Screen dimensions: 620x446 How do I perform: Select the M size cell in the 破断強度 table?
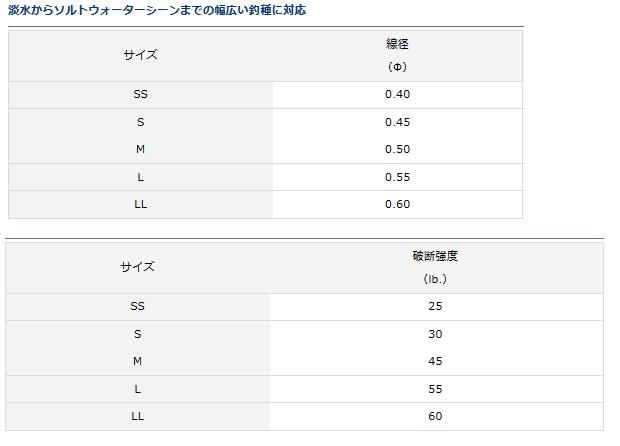tap(137, 361)
